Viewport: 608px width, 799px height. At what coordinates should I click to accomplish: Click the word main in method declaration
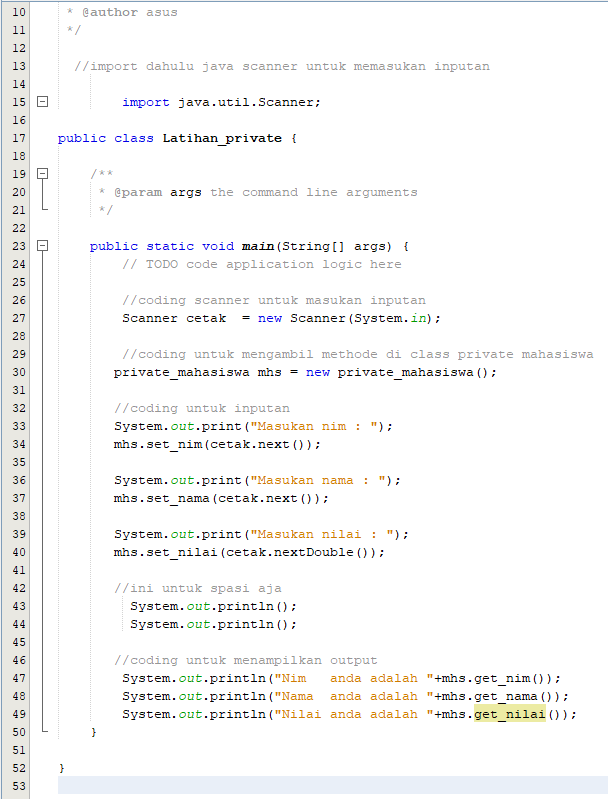[258, 246]
